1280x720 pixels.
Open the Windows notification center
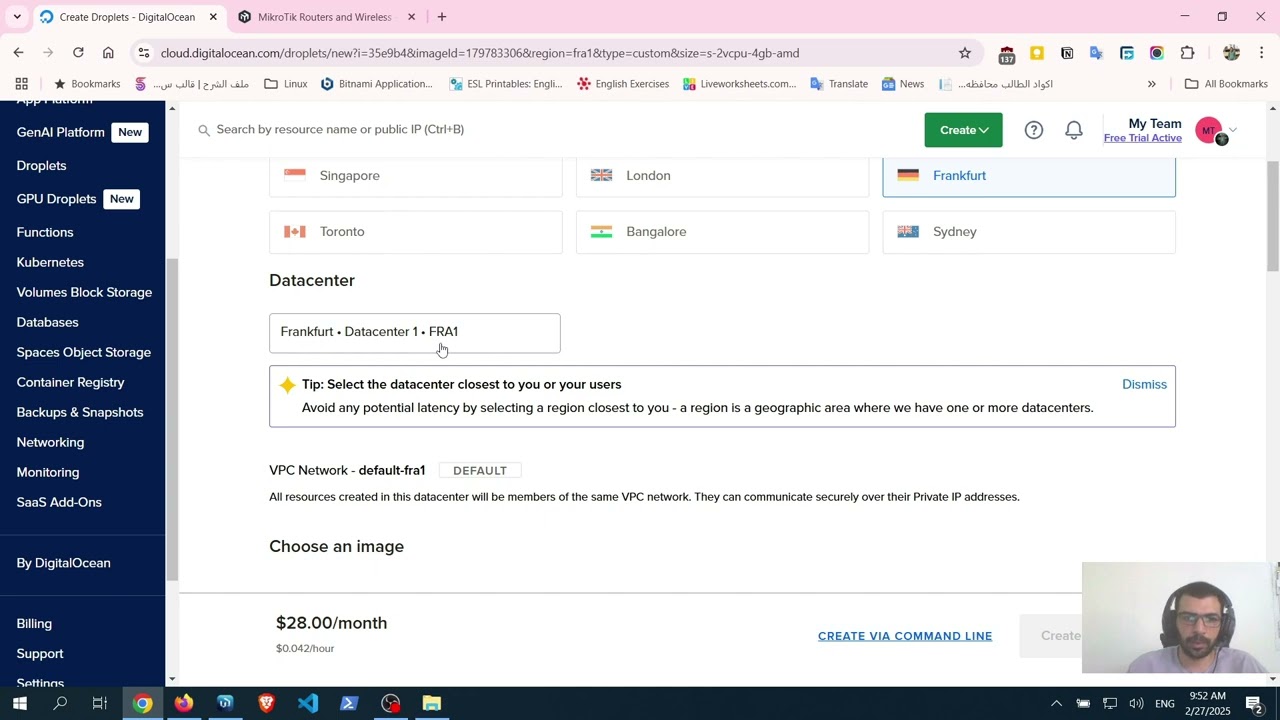[x=1254, y=703]
